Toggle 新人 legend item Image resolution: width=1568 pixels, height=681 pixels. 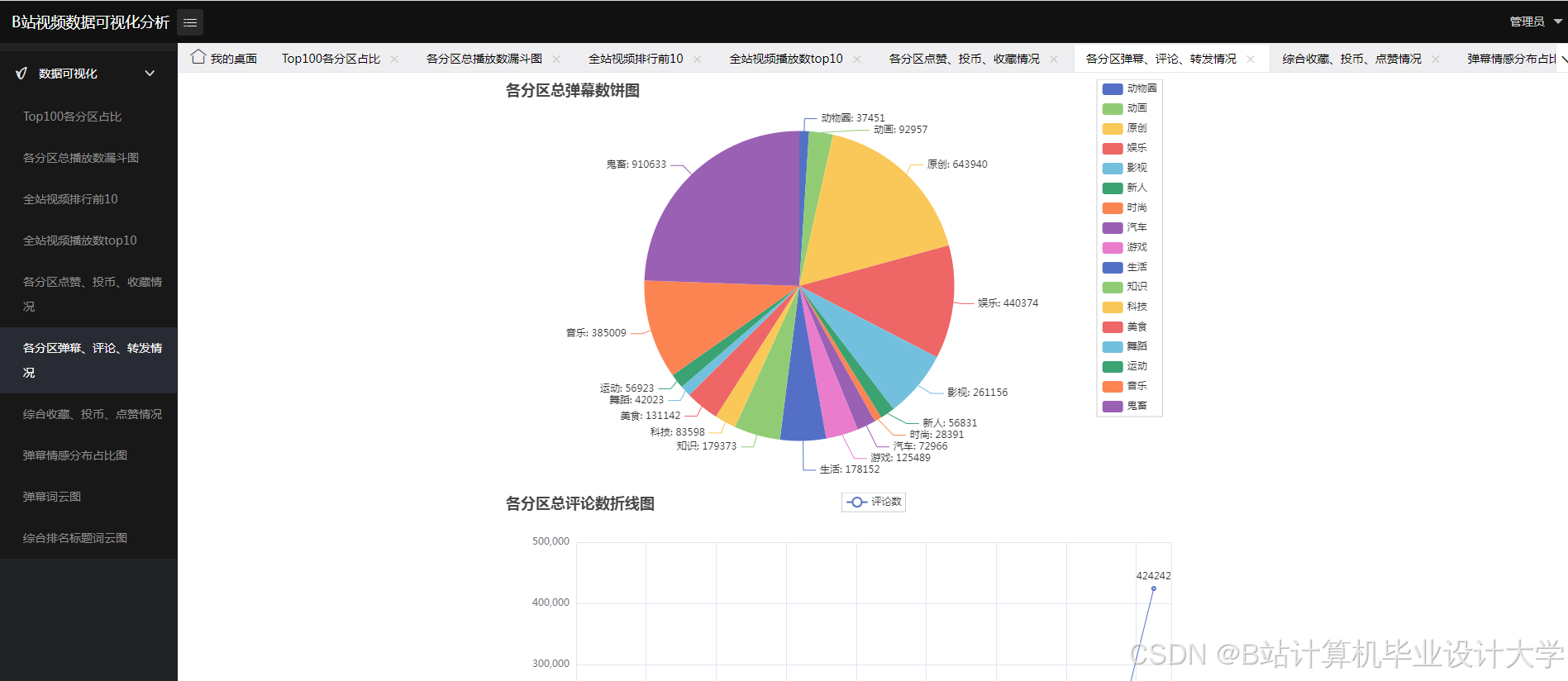[x=1125, y=188]
